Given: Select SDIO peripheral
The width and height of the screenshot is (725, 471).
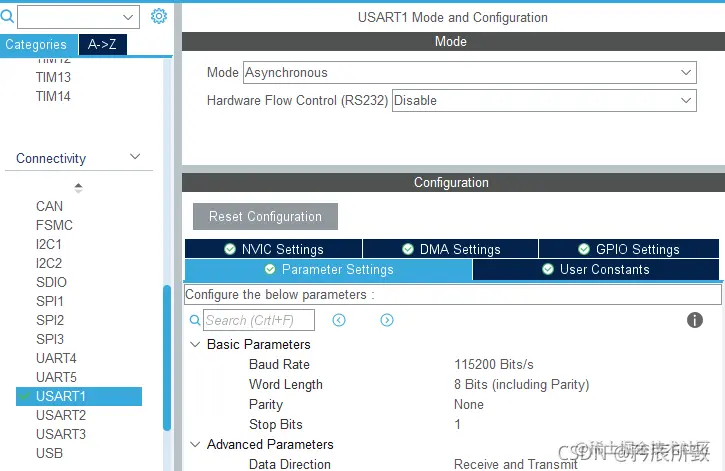Looking at the screenshot, I should [x=51, y=282].
